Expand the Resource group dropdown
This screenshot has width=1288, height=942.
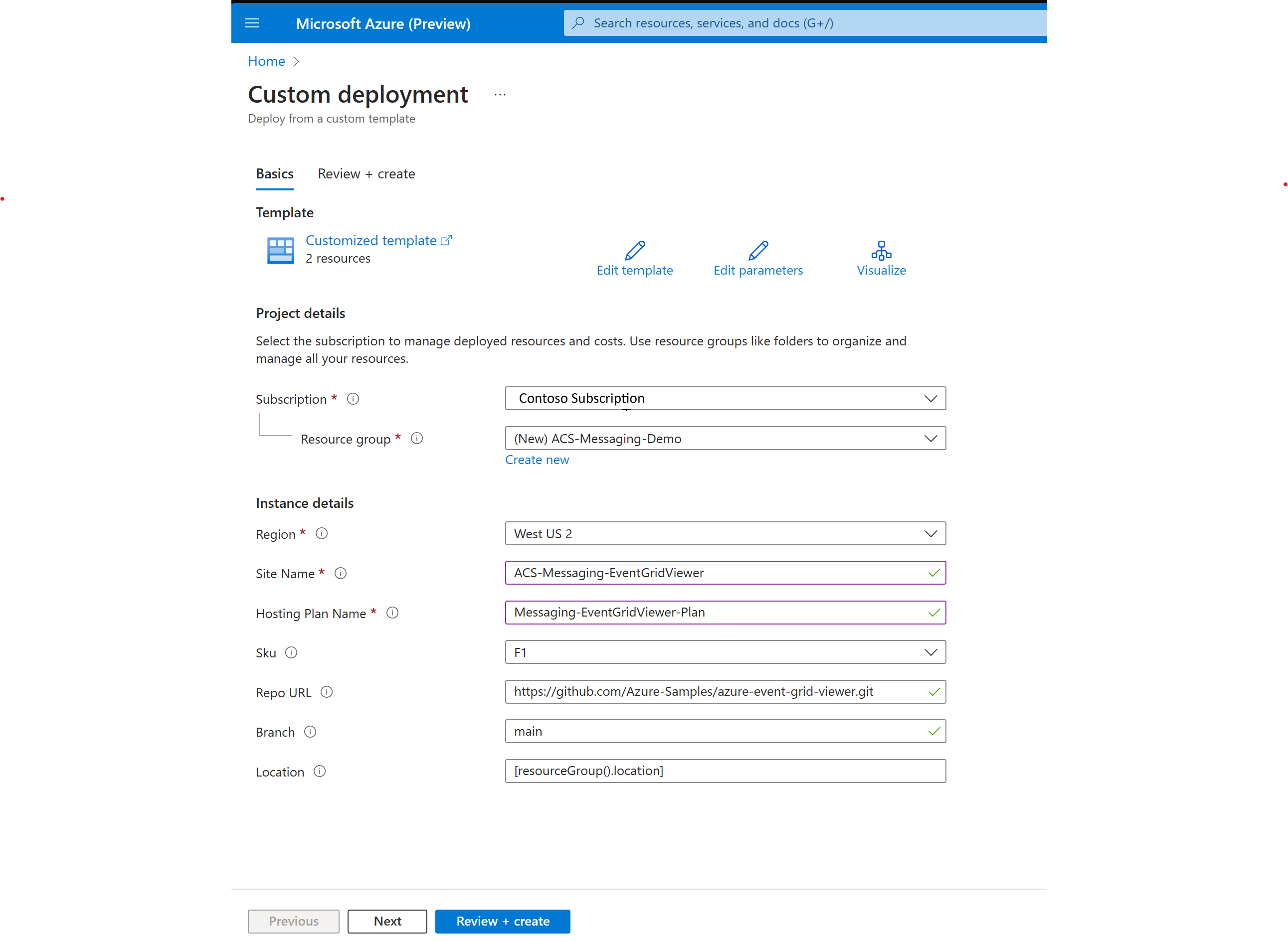[x=725, y=438]
